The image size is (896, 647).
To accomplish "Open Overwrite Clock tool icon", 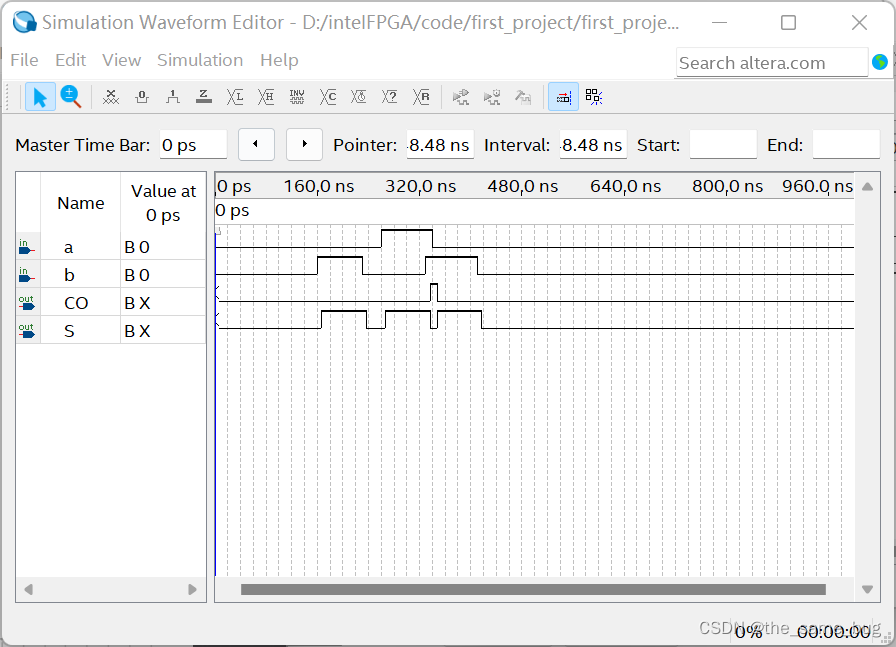I will pyautogui.click(x=359, y=97).
